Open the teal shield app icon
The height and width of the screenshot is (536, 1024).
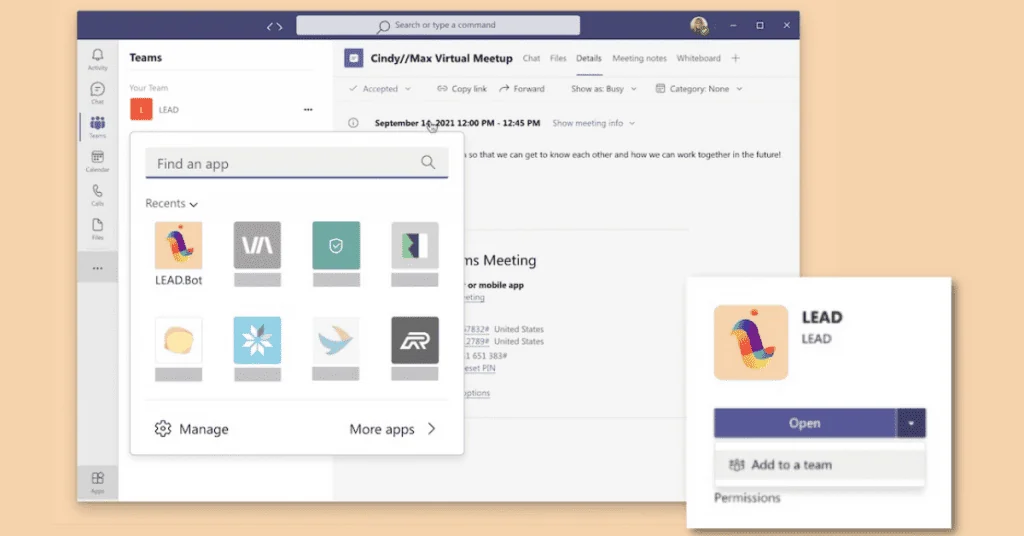pos(336,245)
